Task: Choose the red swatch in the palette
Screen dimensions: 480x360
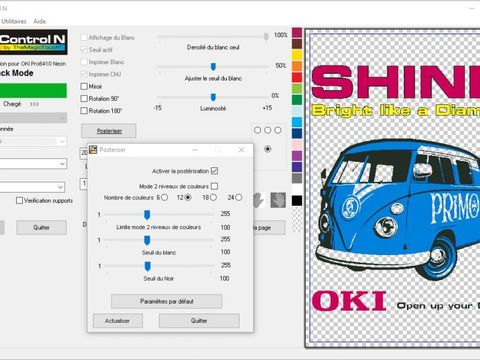Action: [297, 77]
